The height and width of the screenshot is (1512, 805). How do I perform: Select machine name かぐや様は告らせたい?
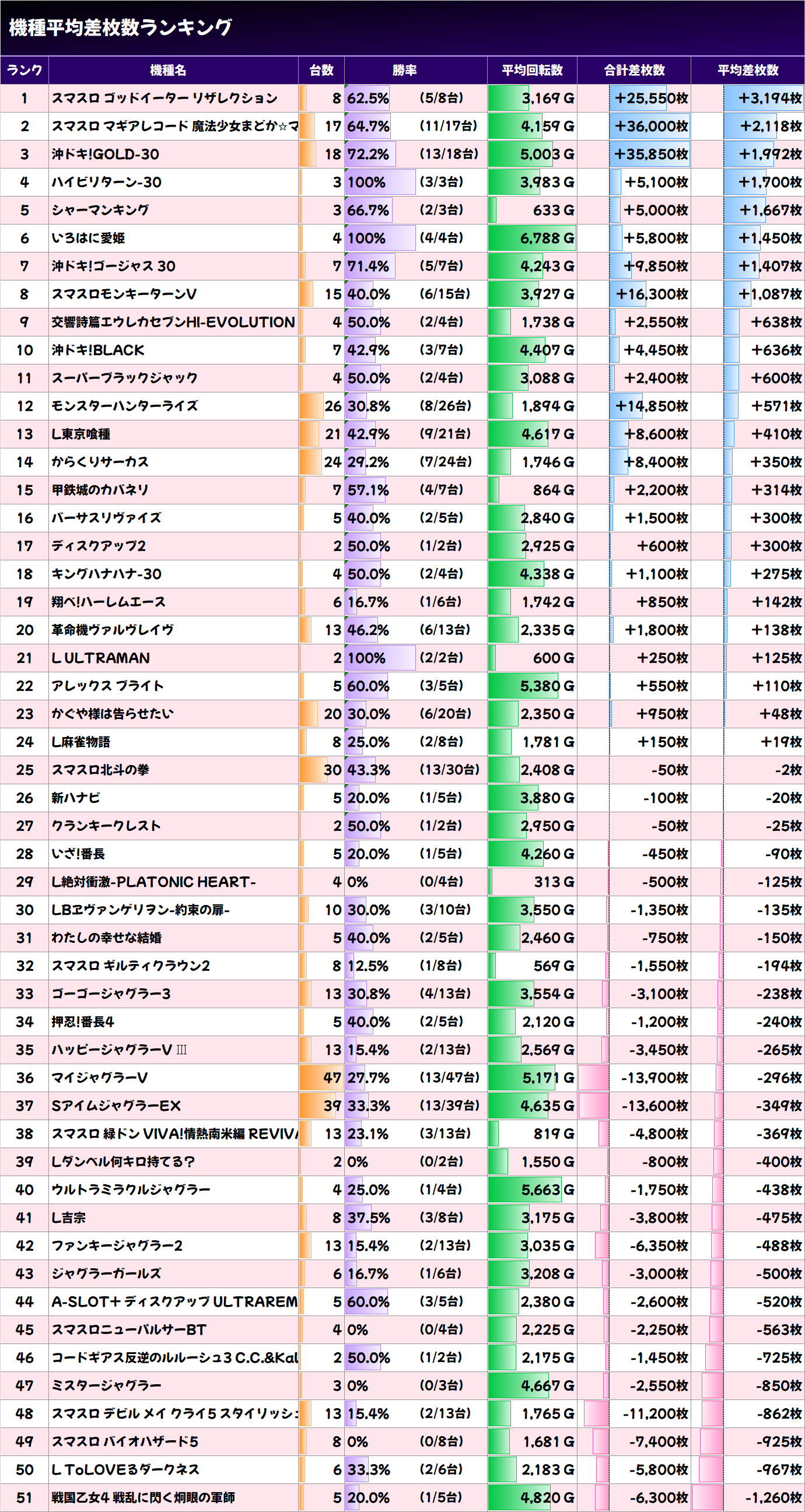[113, 714]
